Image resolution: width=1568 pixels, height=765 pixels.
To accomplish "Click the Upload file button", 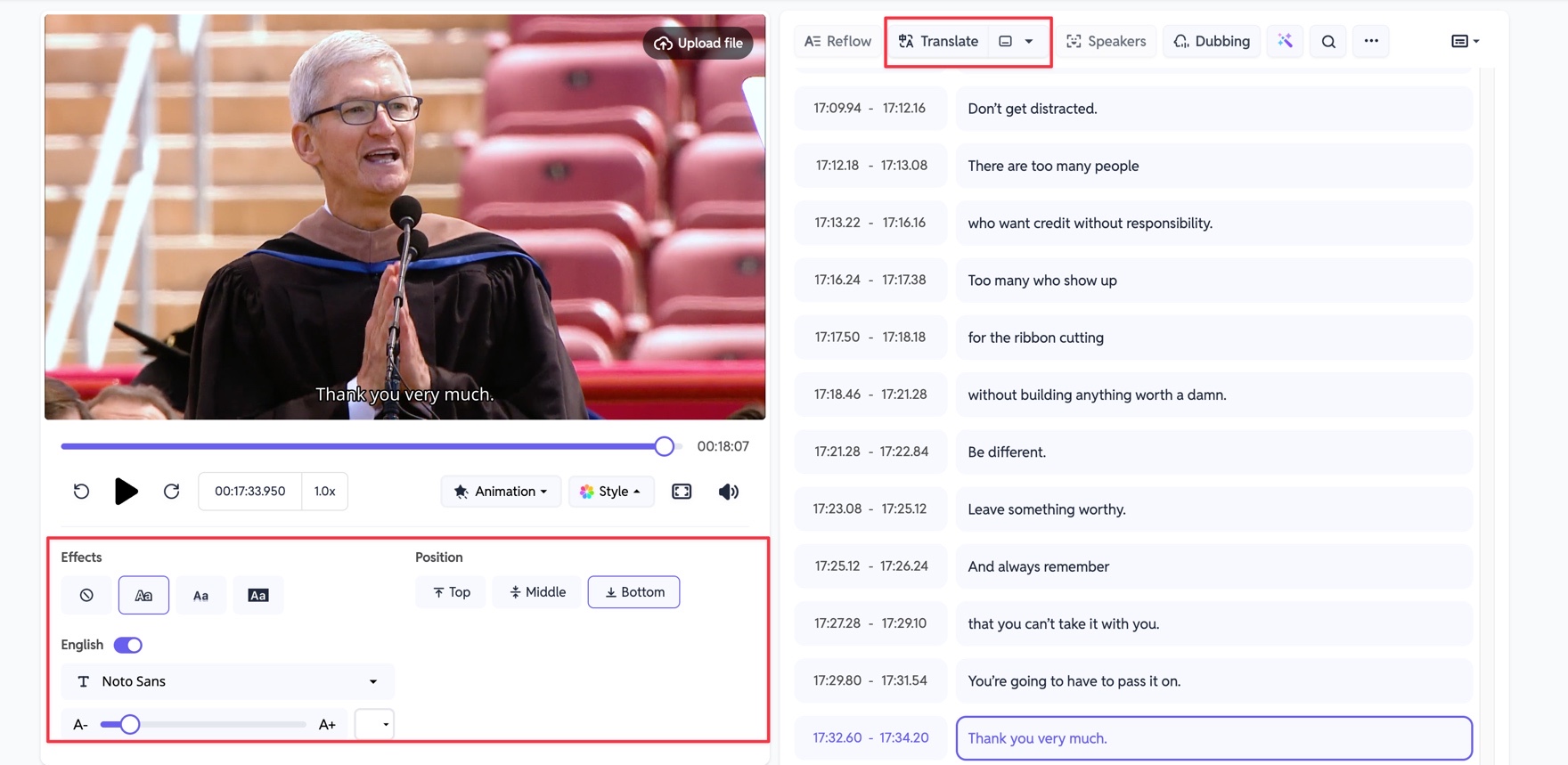I will [698, 43].
